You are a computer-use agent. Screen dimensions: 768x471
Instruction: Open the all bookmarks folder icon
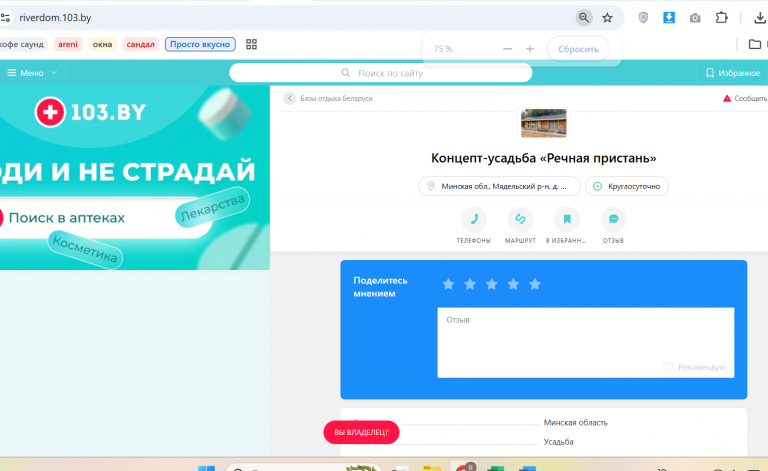[x=755, y=44]
